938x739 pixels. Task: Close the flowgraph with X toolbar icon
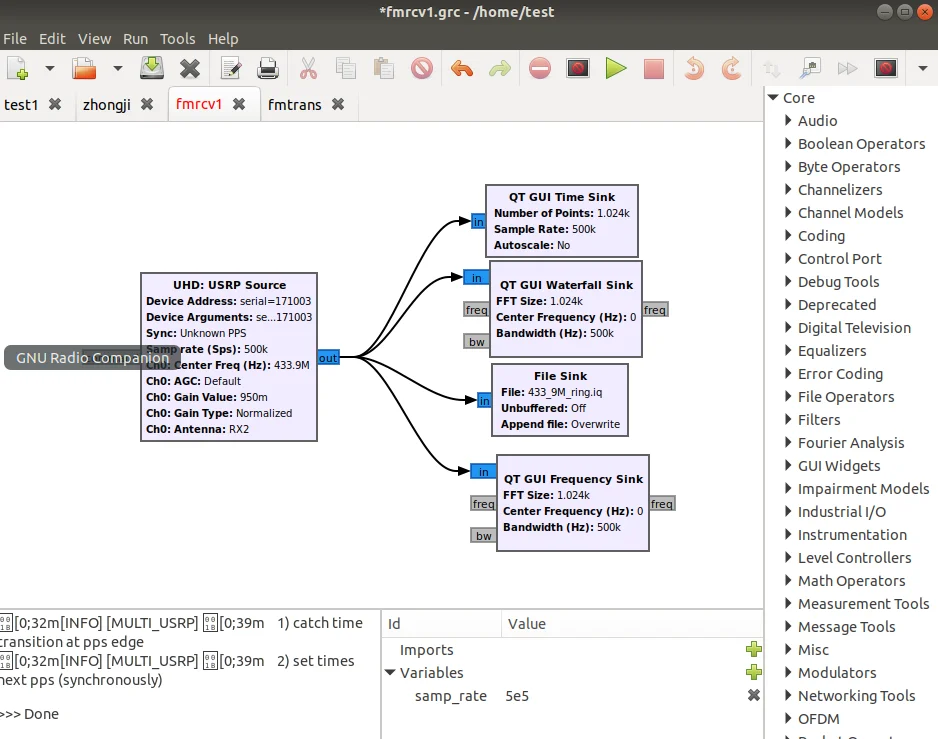pos(190,68)
